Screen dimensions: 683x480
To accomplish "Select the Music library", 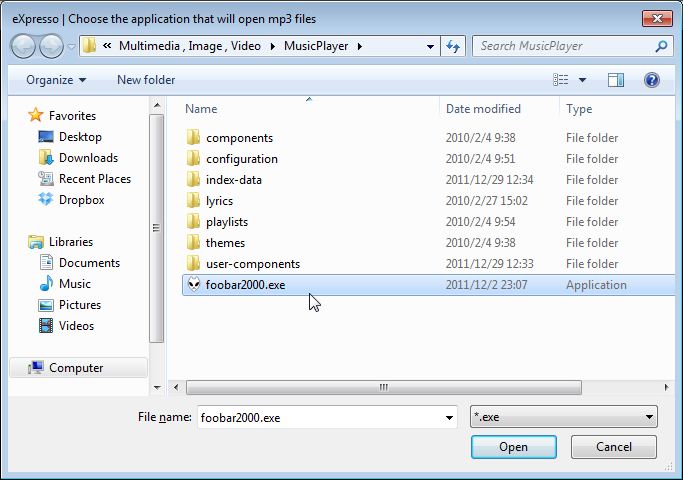I will [74, 284].
